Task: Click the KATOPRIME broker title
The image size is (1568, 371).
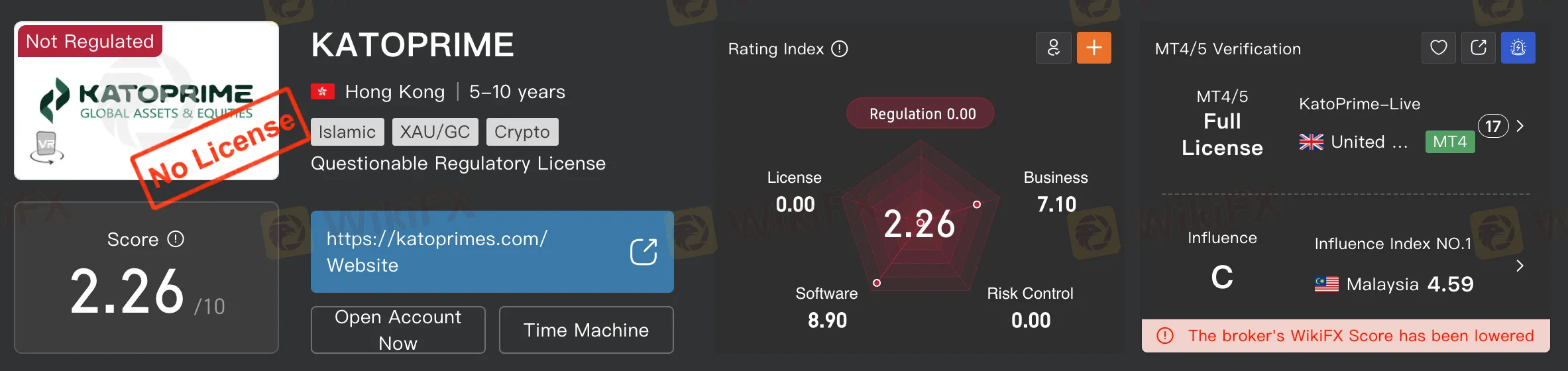Action: click(413, 45)
